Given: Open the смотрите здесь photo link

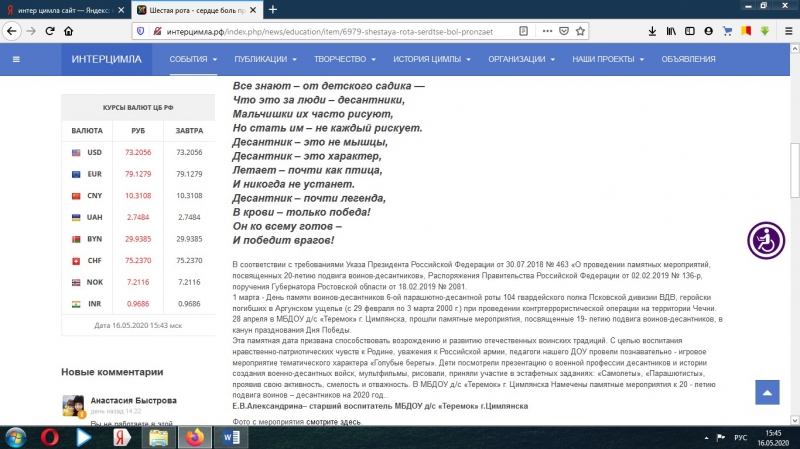Looking at the screenshot, I should pyautogui.click(x=333, y=422).
